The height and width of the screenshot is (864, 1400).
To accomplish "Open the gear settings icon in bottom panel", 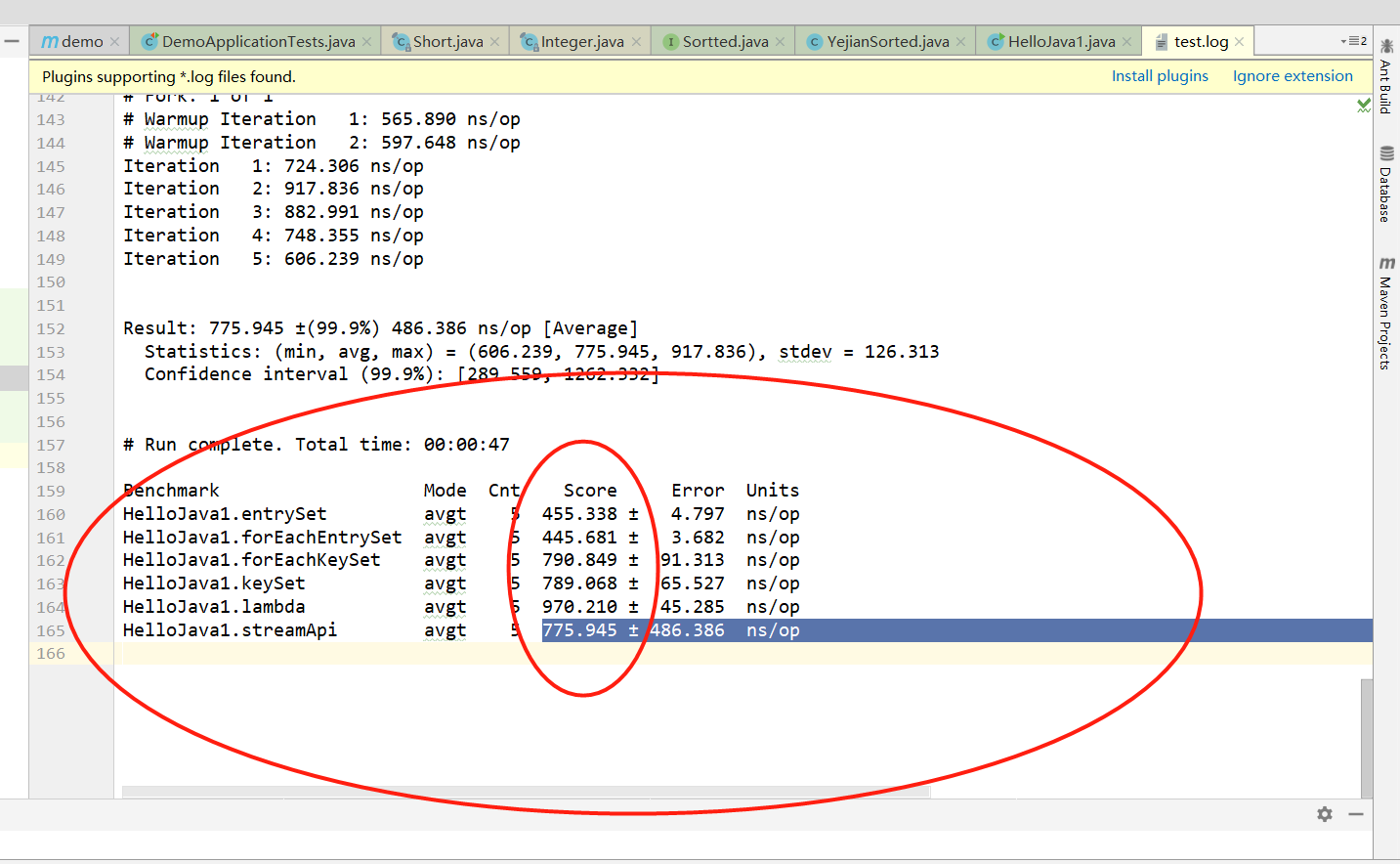I will click(x=1325, y=814).
